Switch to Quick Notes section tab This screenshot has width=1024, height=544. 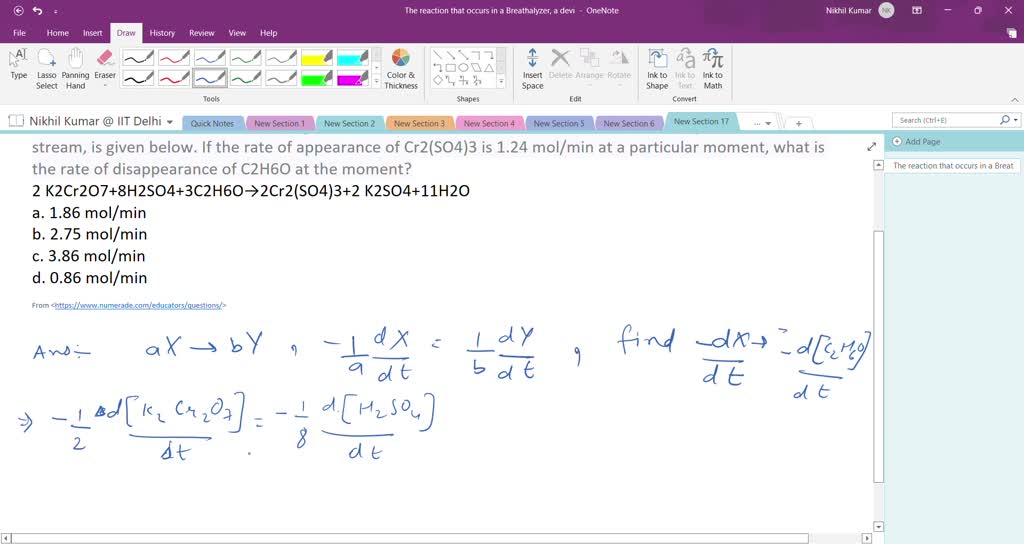pyautogui.click(x=212, y=123)
